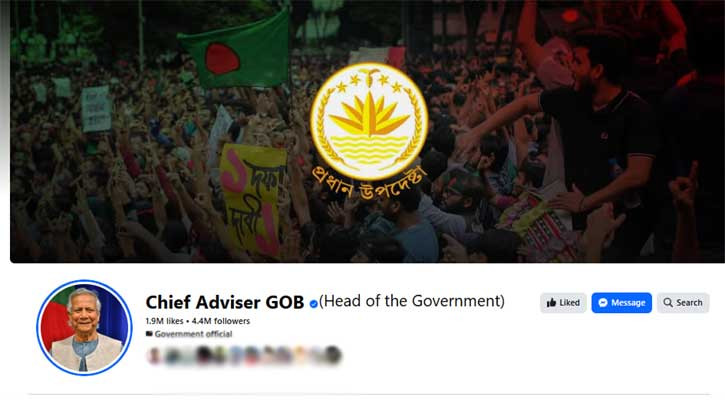
Task: Toggle the Liked button to unlike page
Action: pyautogui.click(x=563, y=303)
